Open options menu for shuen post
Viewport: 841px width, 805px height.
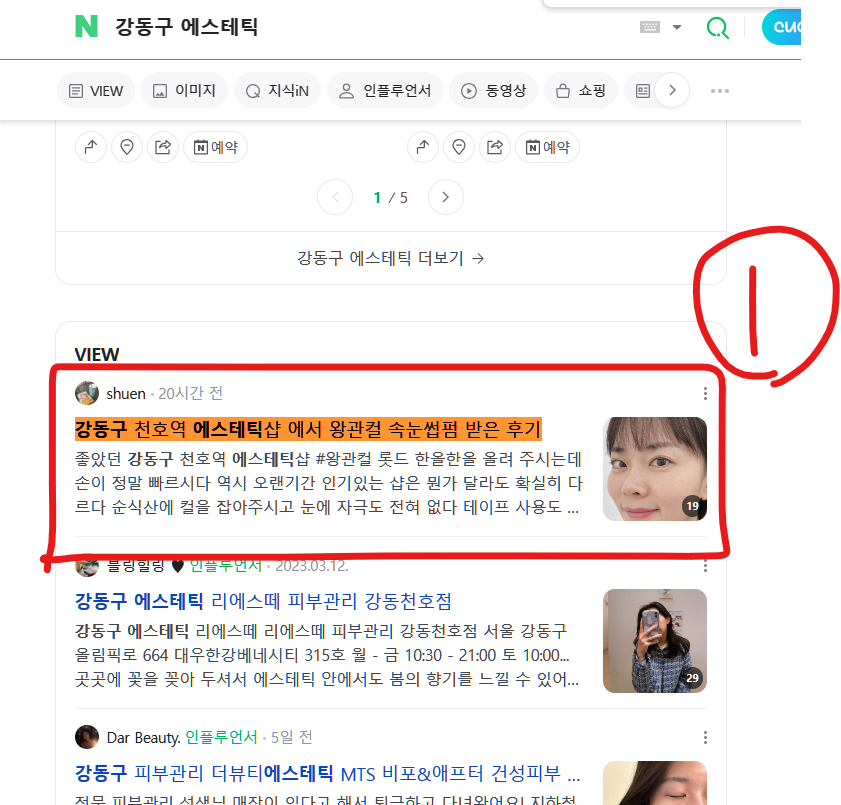click(x=705, y=394)
